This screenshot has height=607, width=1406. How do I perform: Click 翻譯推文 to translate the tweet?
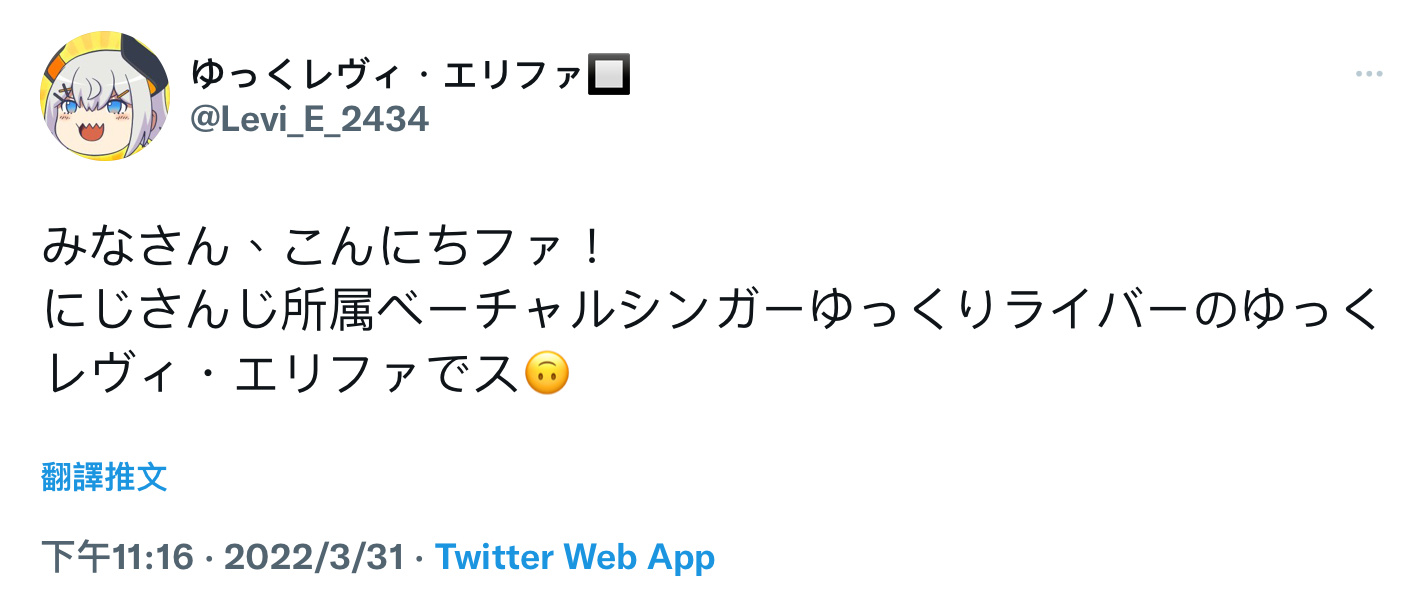[104, 477]
